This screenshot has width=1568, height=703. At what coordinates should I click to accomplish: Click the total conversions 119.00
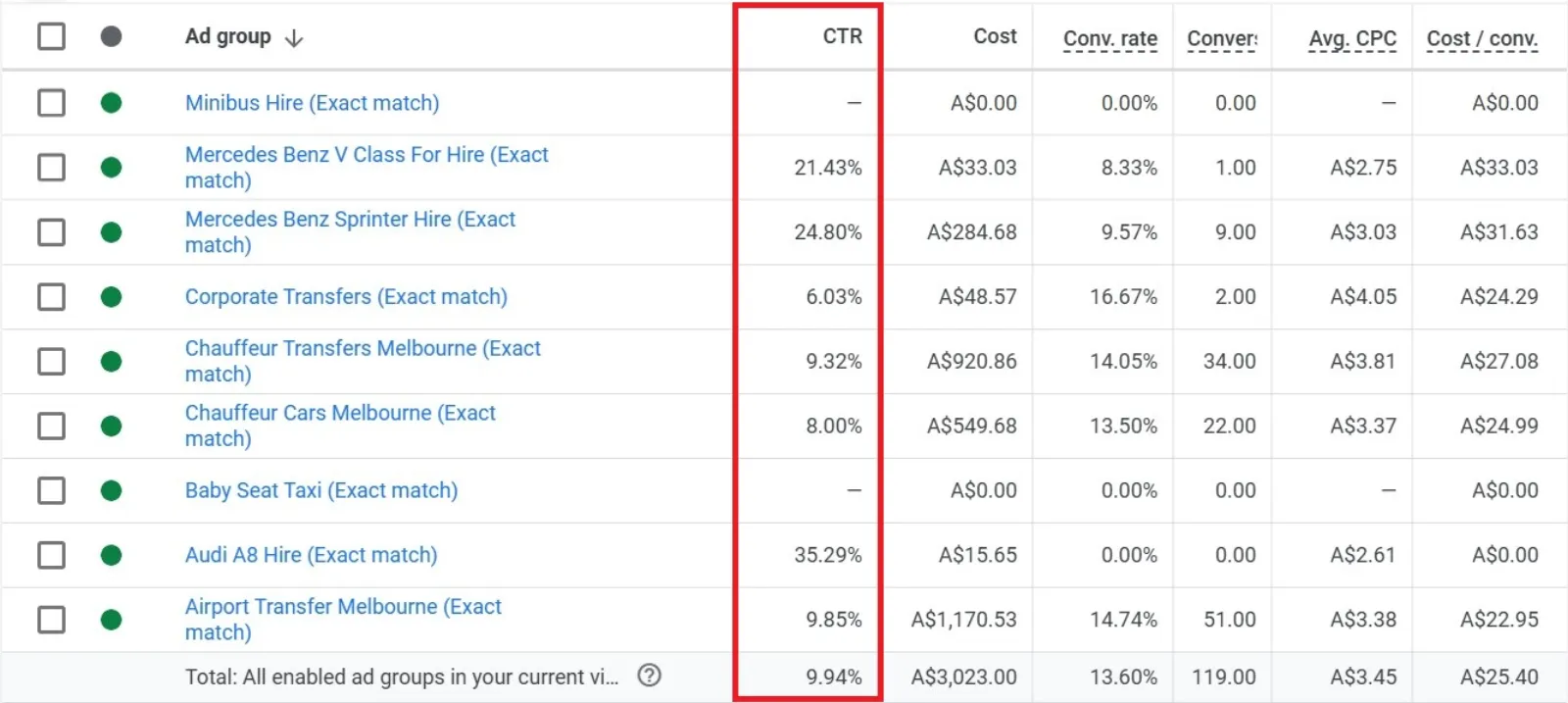coord(1224,677)
